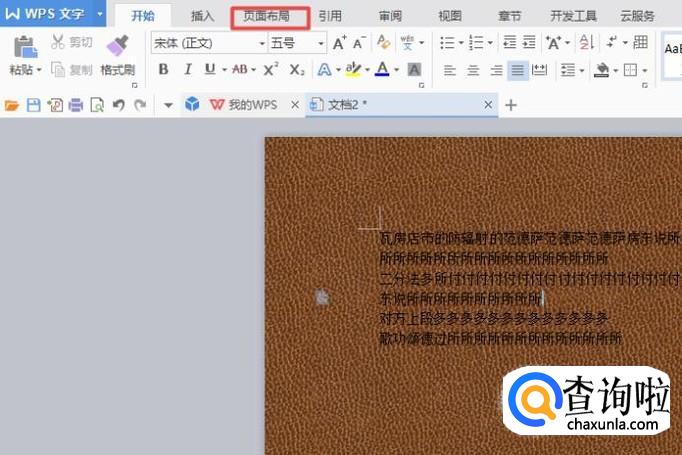Click the Print icon in quick toolbar
This screenshot has width=682, height=455.
(76, 105)
